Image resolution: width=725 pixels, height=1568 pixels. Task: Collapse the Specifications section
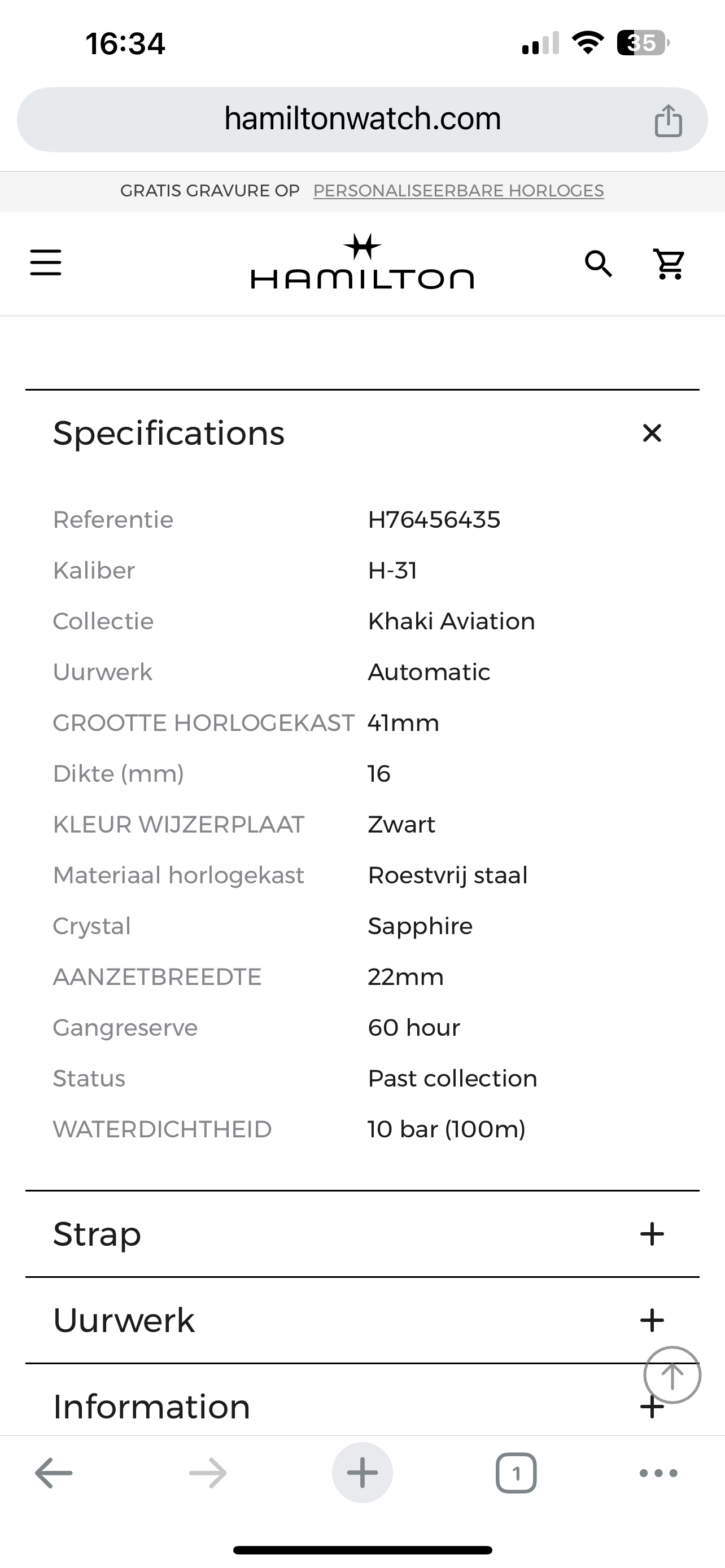[x=652, y=433]
